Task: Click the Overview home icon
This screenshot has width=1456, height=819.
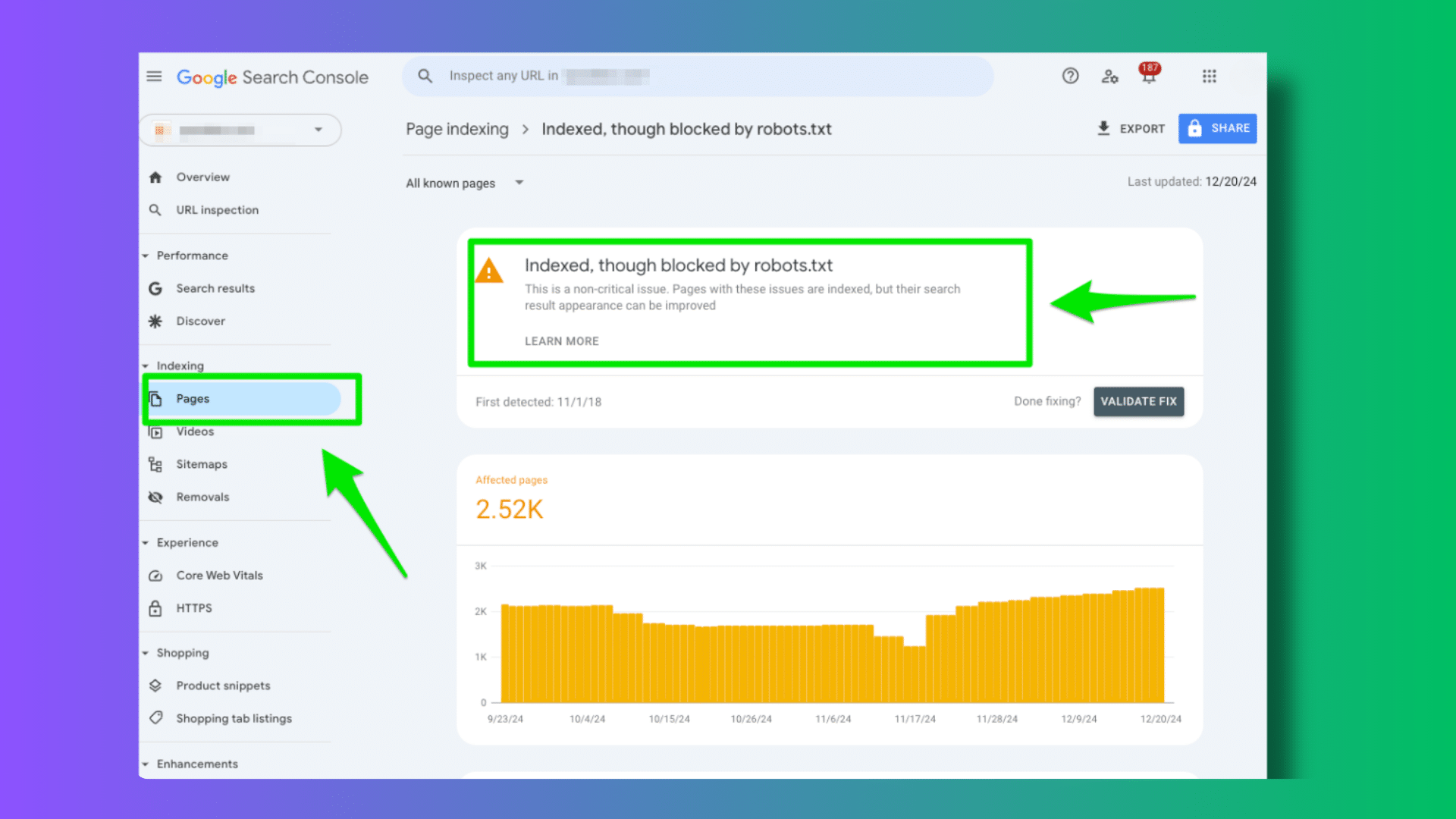Action: [x=155, y=177]
